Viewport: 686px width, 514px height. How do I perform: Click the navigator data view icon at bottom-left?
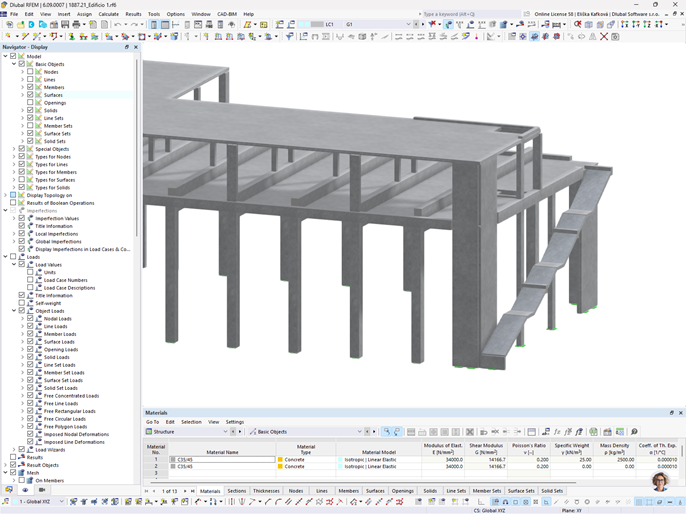pyautogui.click(x=9, y=490)
